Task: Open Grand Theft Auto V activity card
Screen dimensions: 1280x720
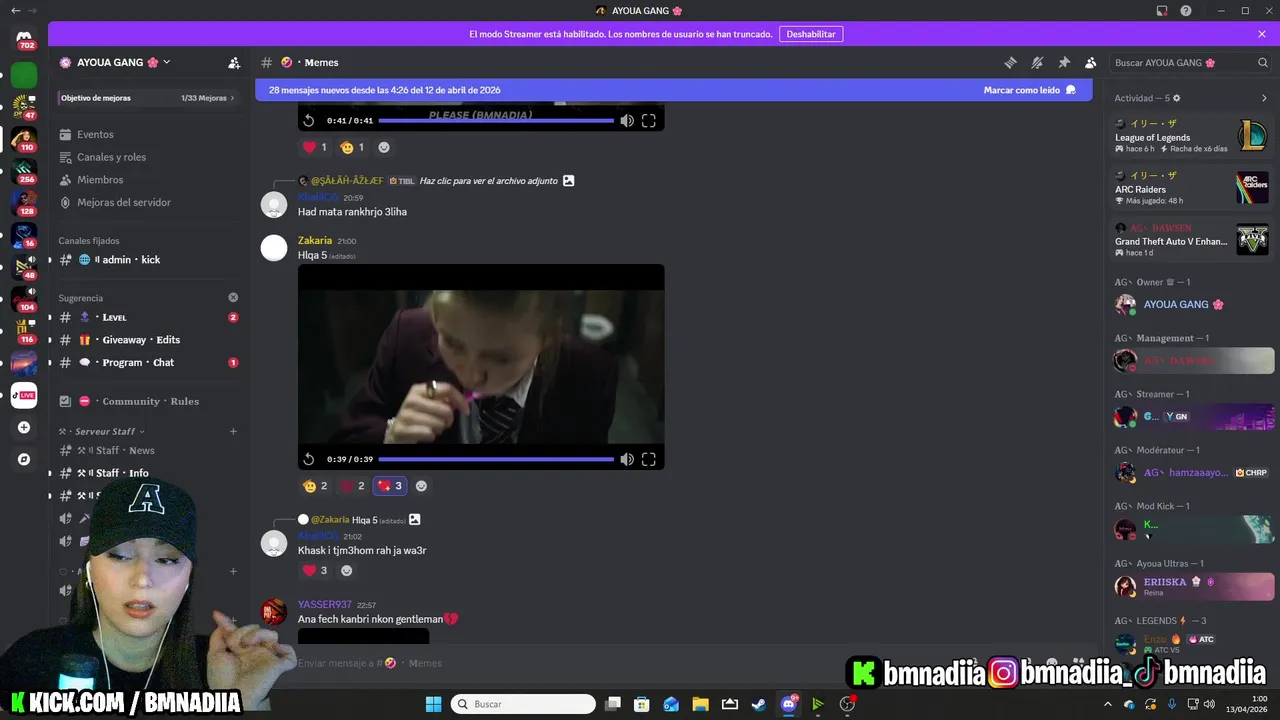Action: coord(1191,240)
